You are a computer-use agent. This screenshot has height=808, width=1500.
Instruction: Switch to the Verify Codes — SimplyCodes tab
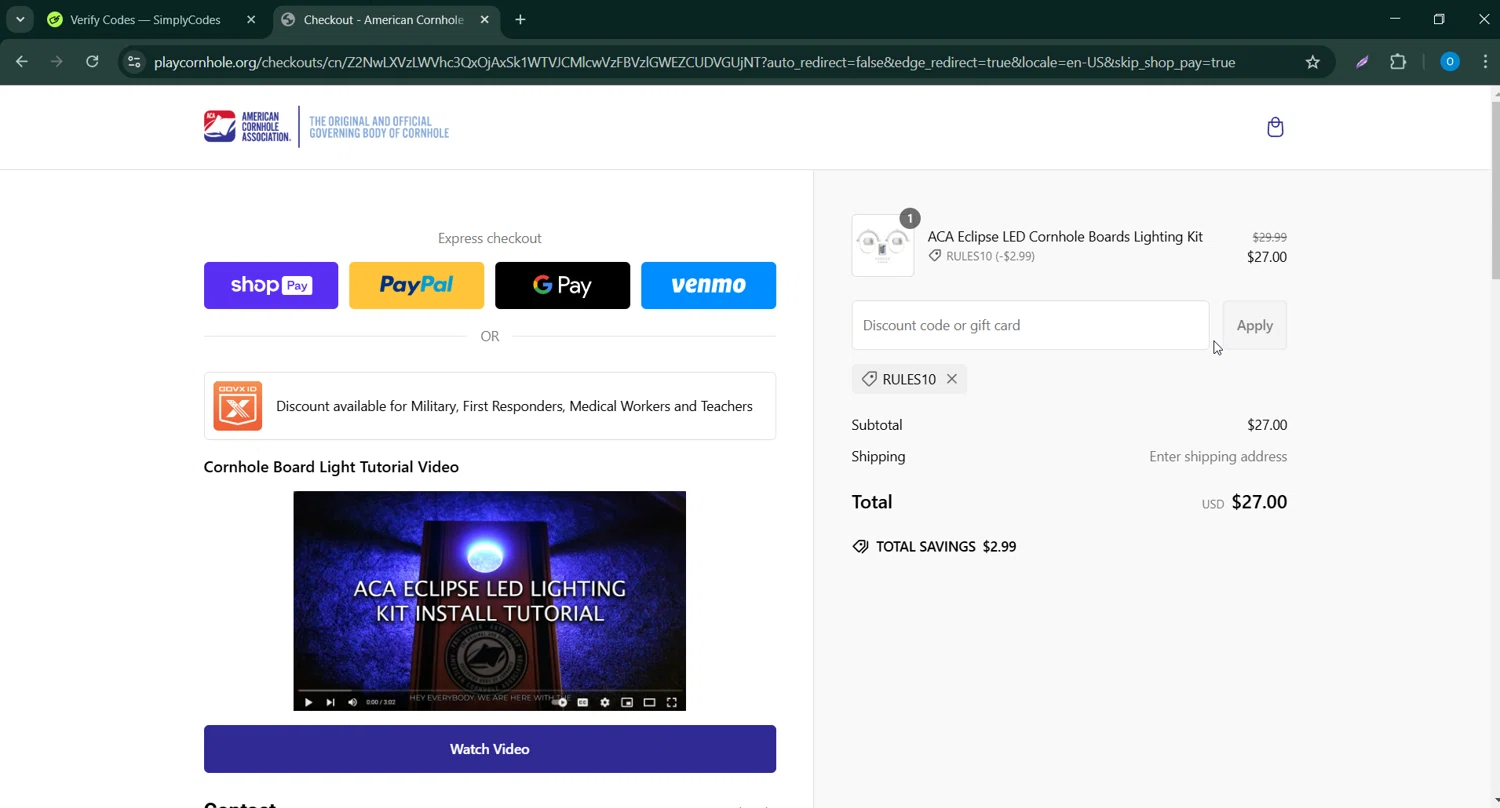pos(145,19)
